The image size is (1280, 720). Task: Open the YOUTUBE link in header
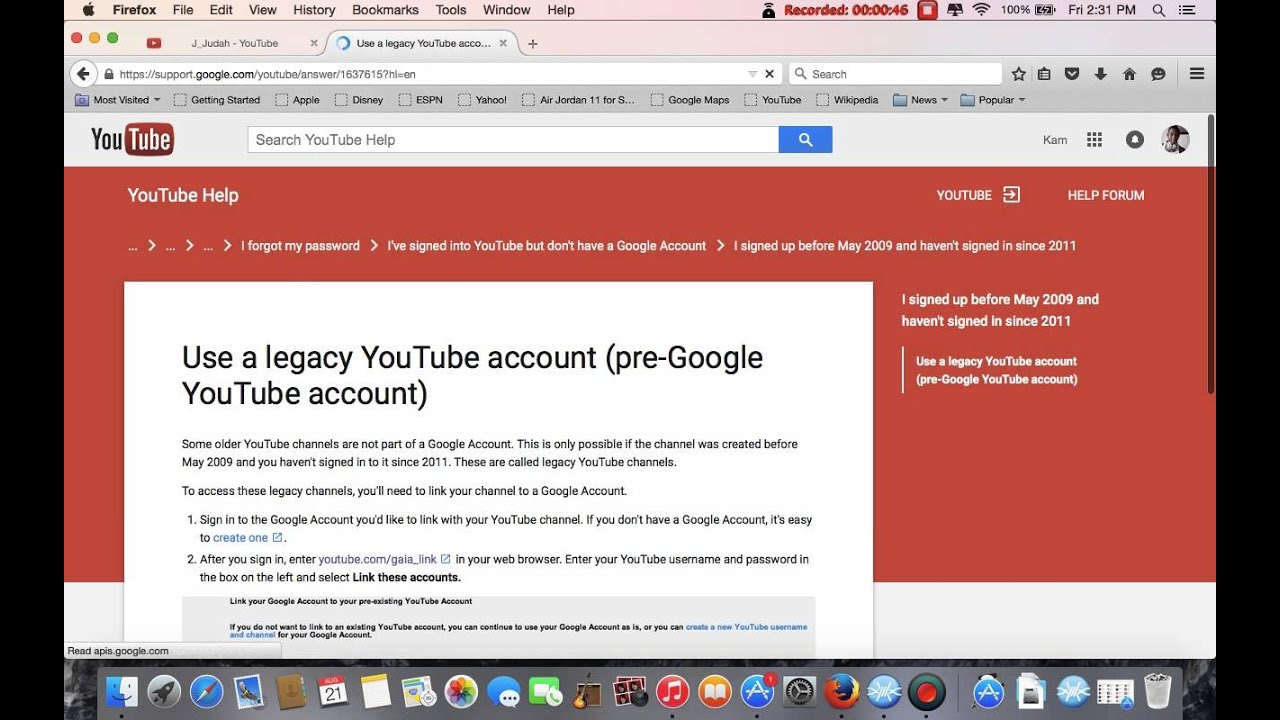click(977, 195)
